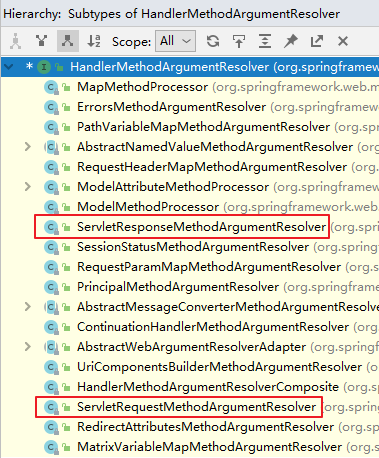Click abstract class icon of AbstractMessageConverterMethodArgumentResolver

tap(51, 307)
